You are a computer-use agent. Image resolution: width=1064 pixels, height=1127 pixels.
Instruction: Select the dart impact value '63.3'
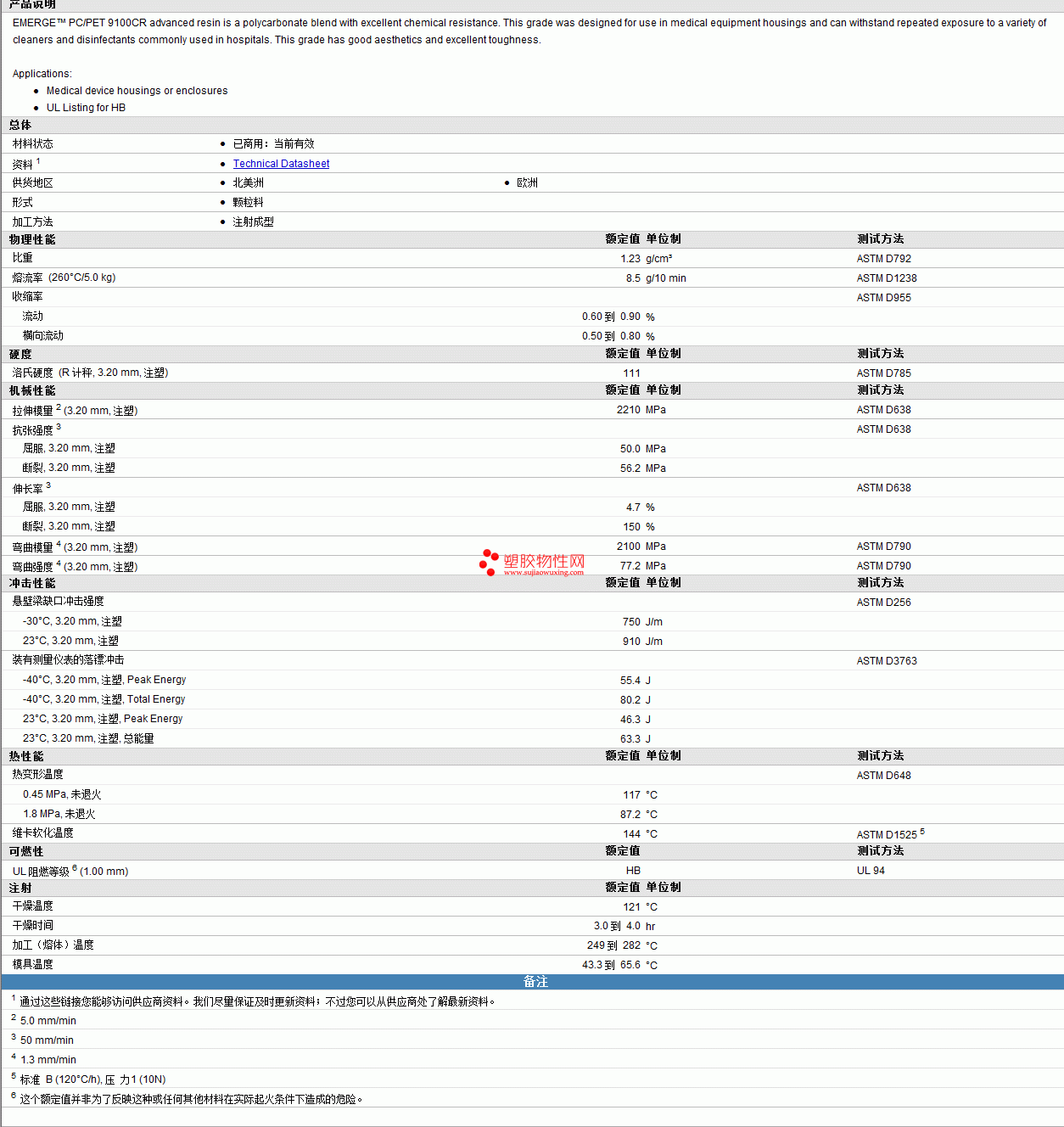click(630, 739)
